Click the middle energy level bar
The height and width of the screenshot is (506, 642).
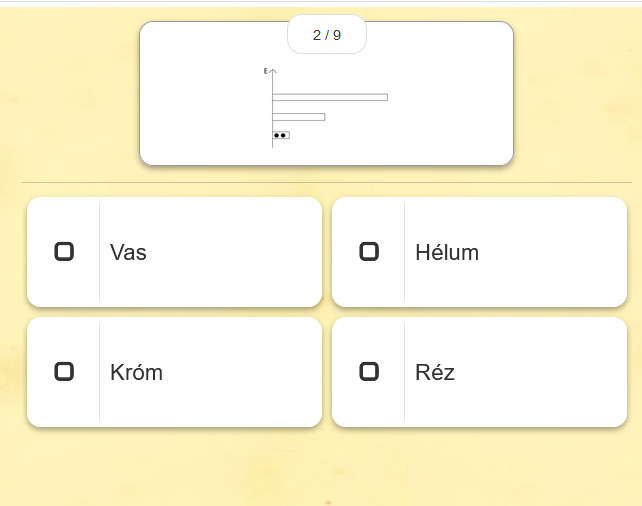coord(298,117)
